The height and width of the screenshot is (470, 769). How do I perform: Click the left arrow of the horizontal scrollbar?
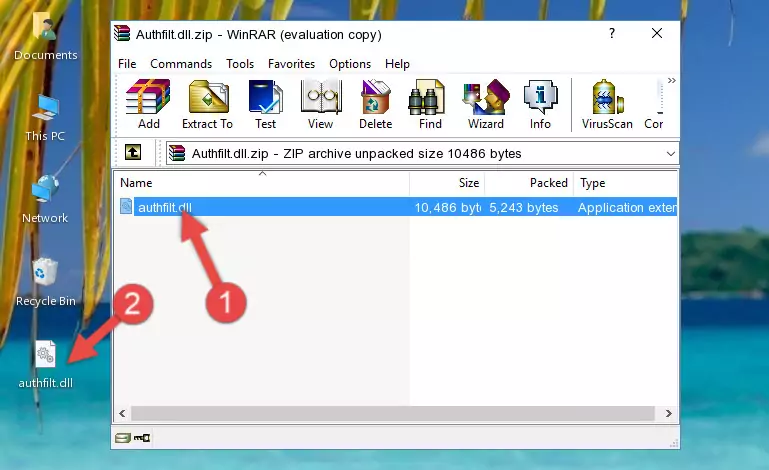(x=123, y=413)
